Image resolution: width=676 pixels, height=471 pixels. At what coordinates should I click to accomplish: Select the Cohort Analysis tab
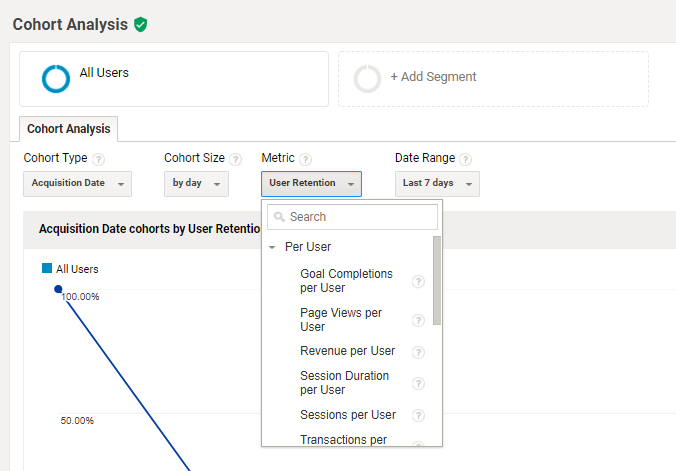click(x=68, y=129)
